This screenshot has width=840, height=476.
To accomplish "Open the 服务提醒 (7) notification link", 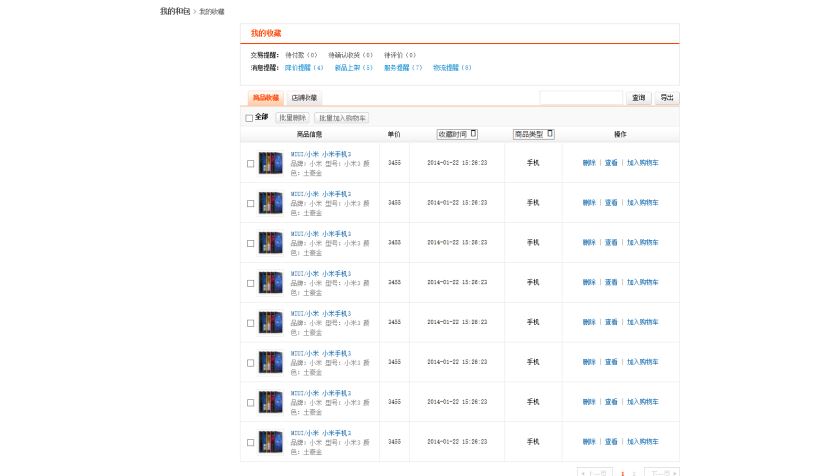I will (x=403, y=68).
